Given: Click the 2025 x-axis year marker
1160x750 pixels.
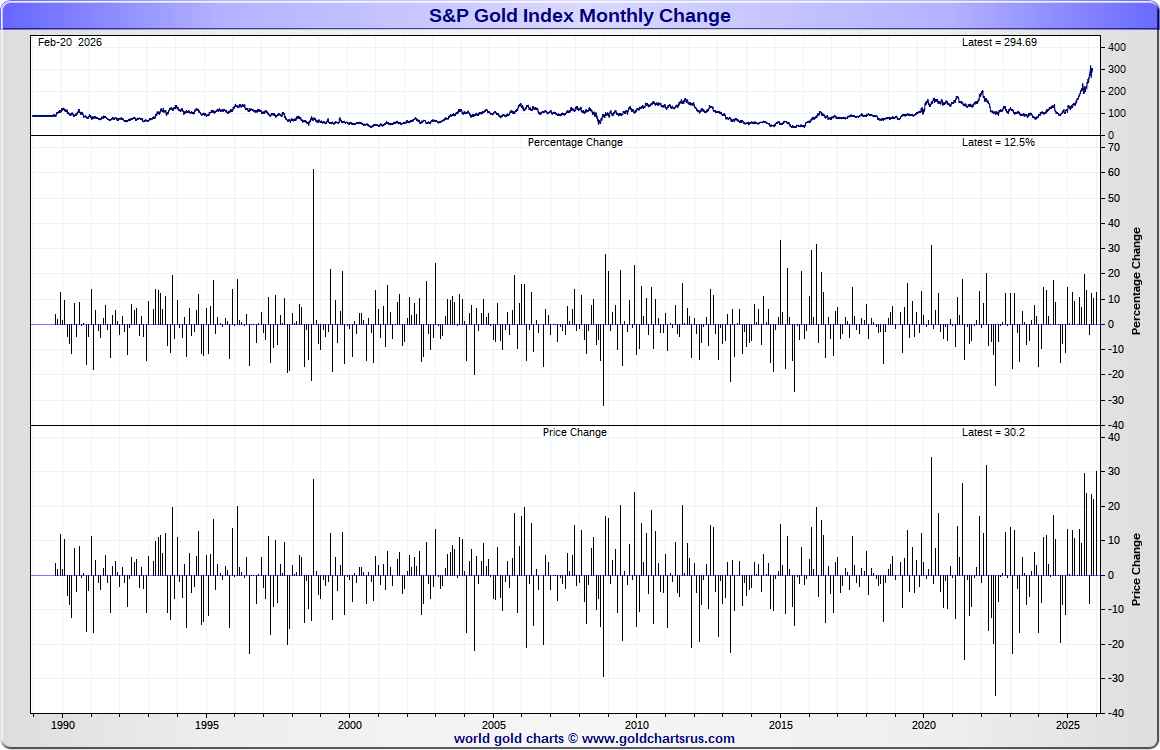Looking at the screenshot, I should (1068, 725).
